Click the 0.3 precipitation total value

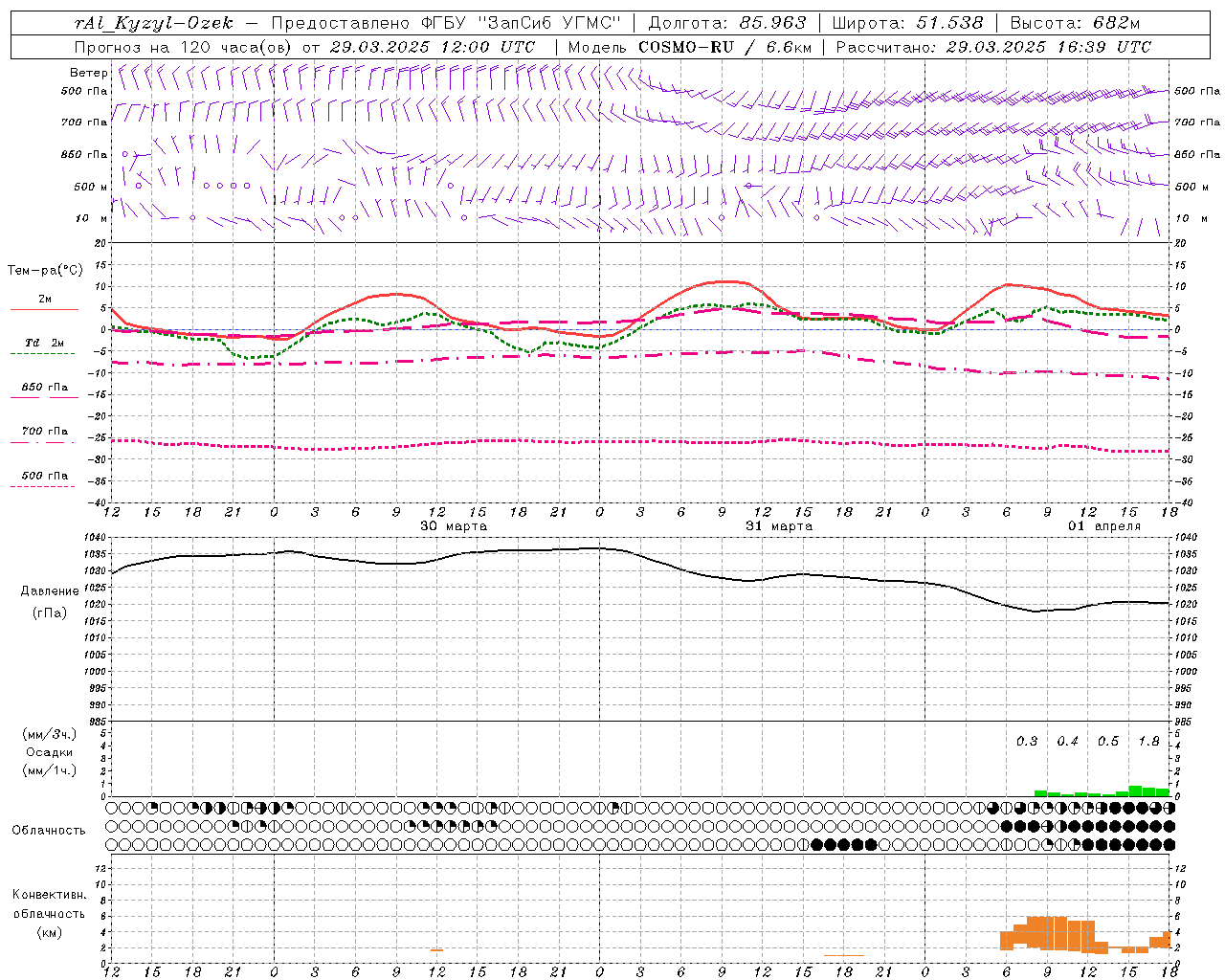pos(1027,742)
